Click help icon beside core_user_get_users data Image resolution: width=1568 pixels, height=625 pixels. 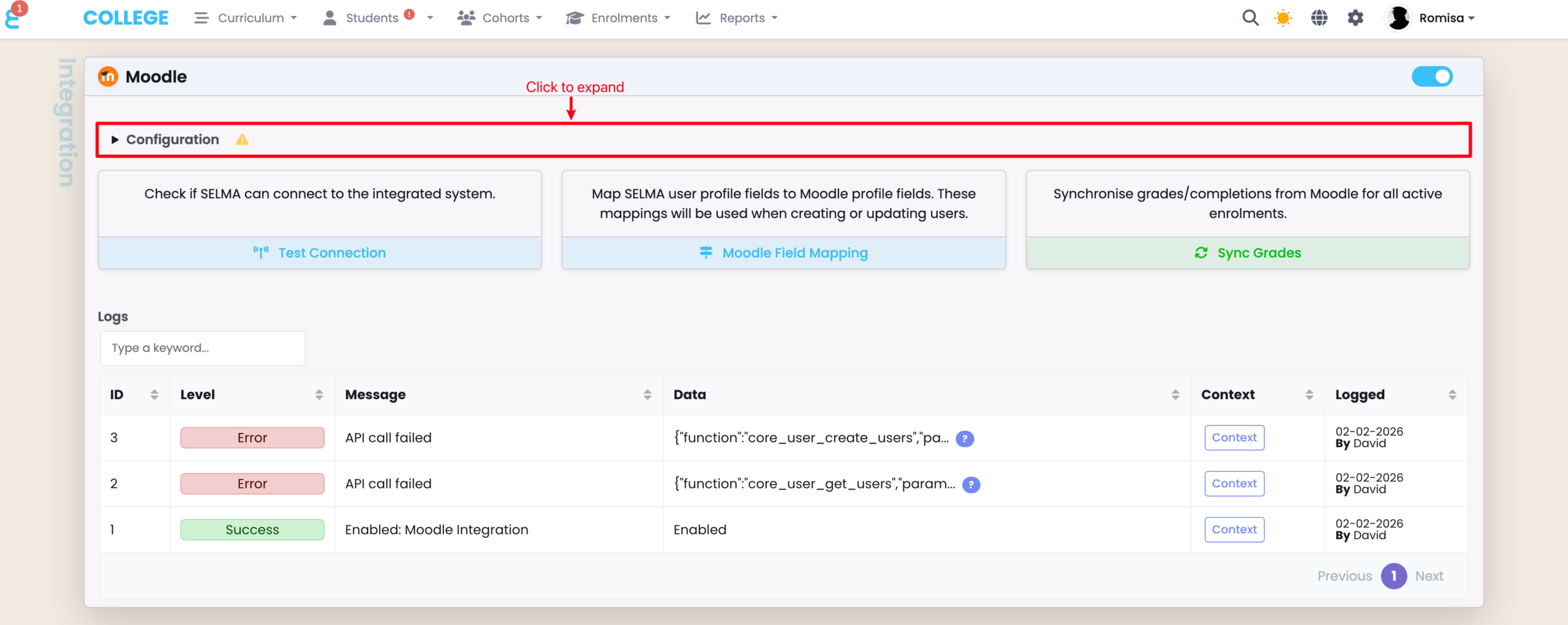click(x=971, y=484)
